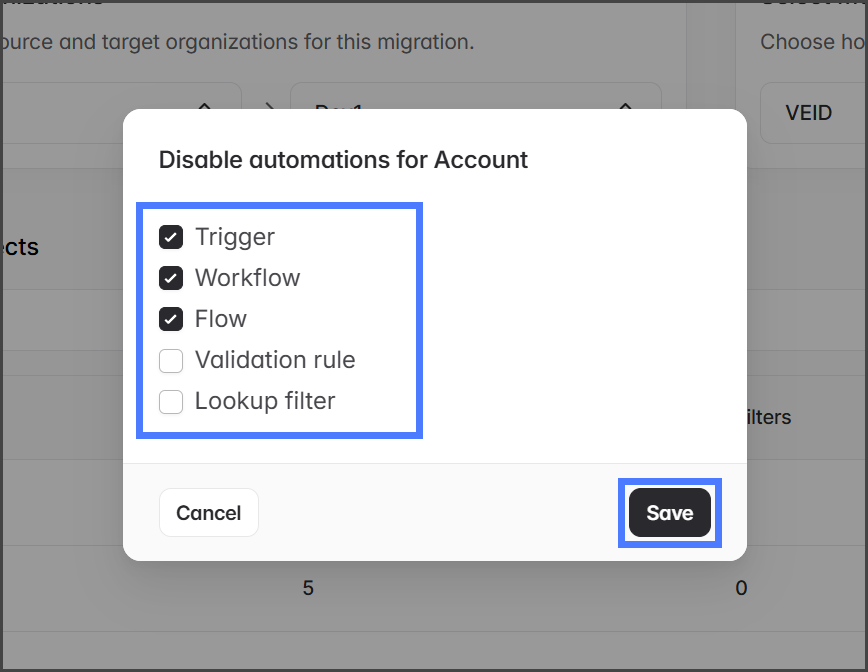Image resolution: width=868 pixels, height=672 pixels.
Task: Click the Lookup filter label text
Action: coord(265,401)
